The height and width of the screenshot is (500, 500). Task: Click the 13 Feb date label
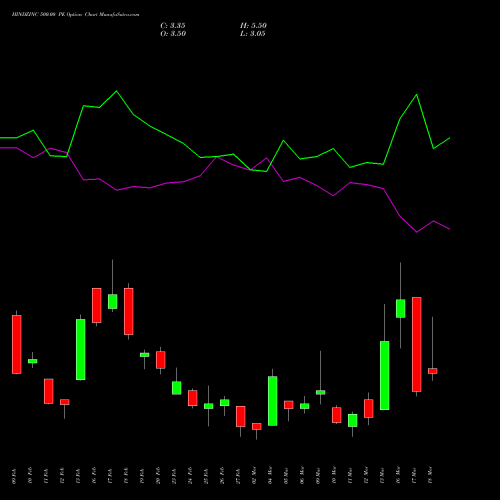78,476
